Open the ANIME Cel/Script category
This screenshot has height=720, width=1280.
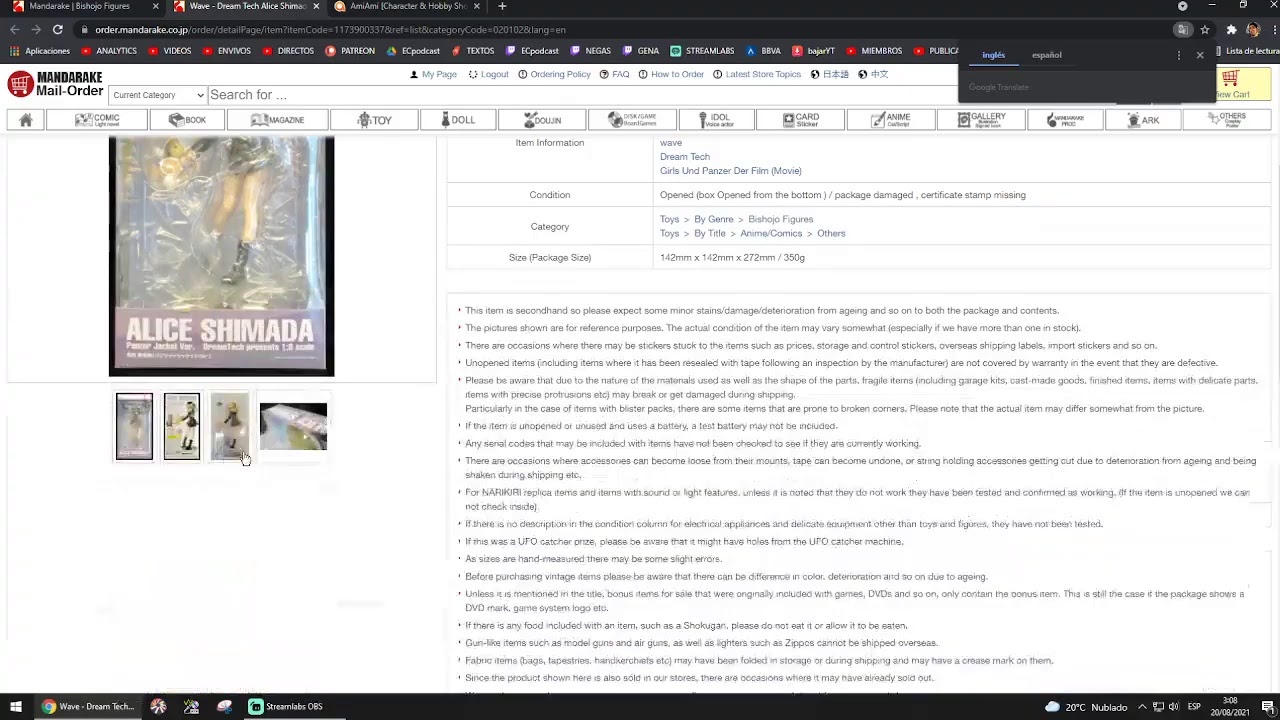891,120
